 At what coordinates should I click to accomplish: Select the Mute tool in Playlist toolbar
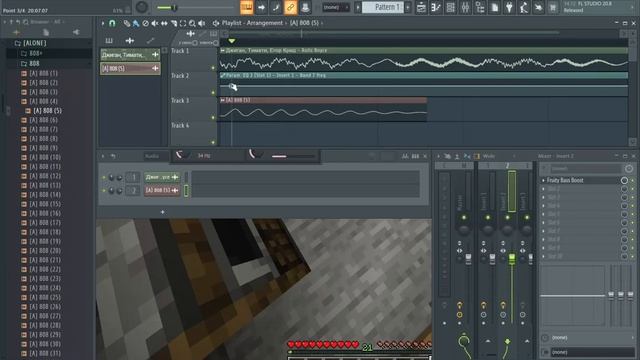click(155, 24)
